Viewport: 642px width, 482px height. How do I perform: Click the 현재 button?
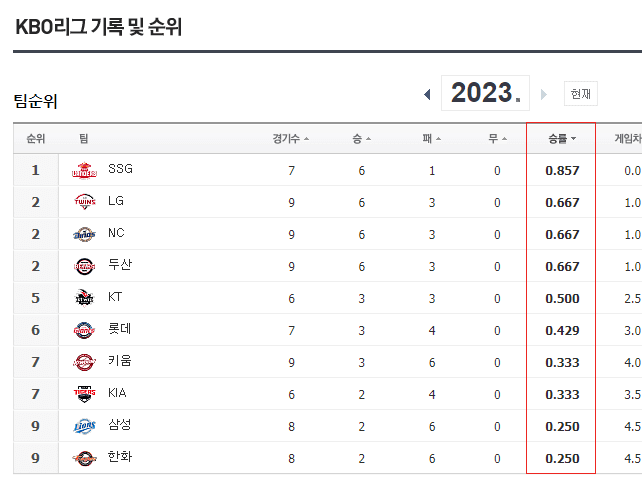coord(580,94)
